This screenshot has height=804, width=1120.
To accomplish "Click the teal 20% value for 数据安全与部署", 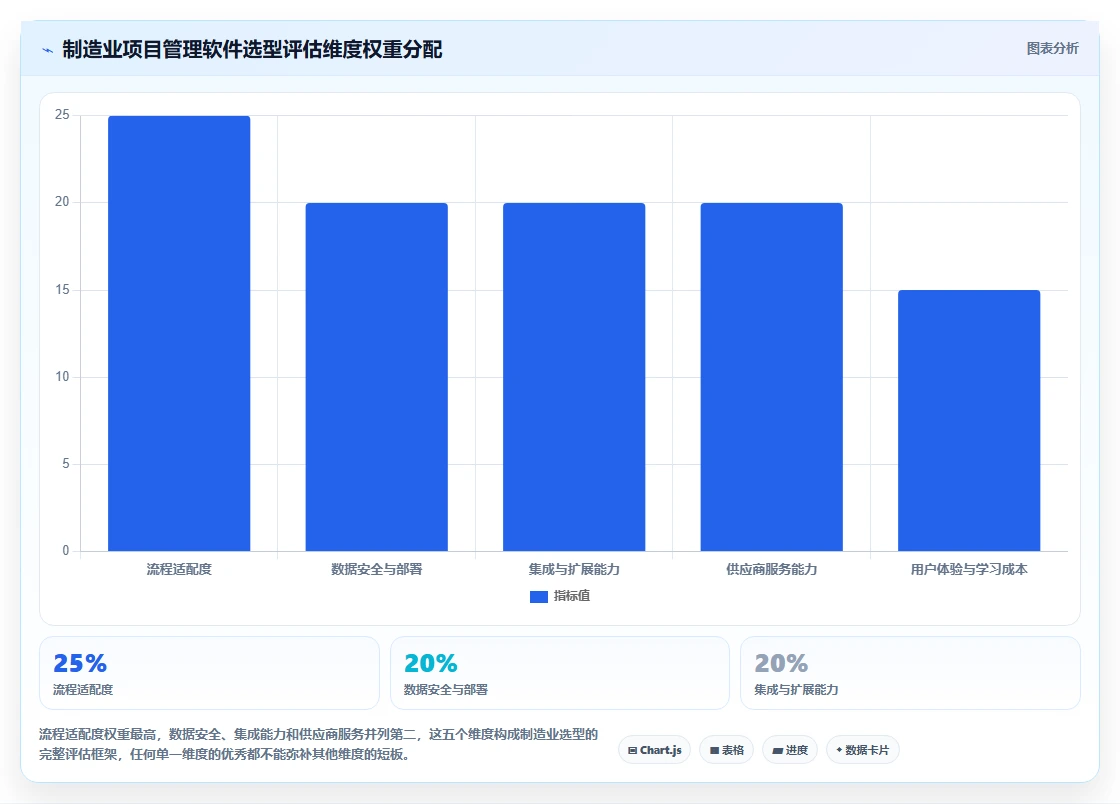I will point(431,663).
